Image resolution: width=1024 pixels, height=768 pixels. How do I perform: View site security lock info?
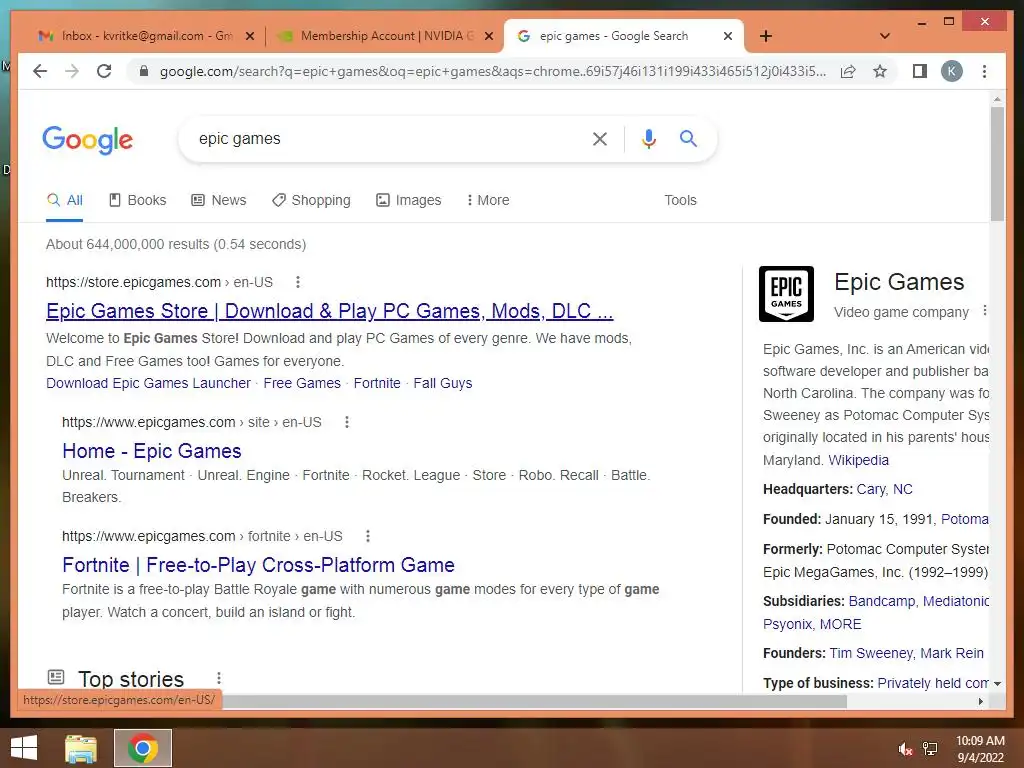(144, 71)
